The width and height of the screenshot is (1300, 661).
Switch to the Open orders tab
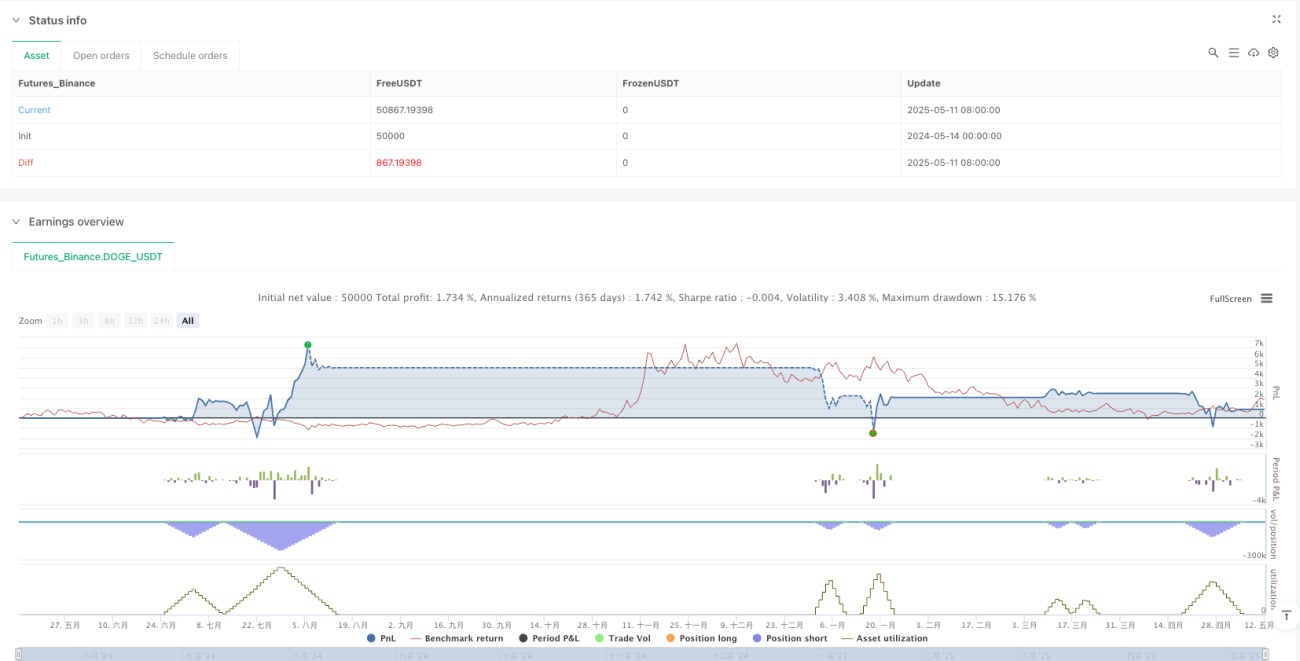[101, 56]
